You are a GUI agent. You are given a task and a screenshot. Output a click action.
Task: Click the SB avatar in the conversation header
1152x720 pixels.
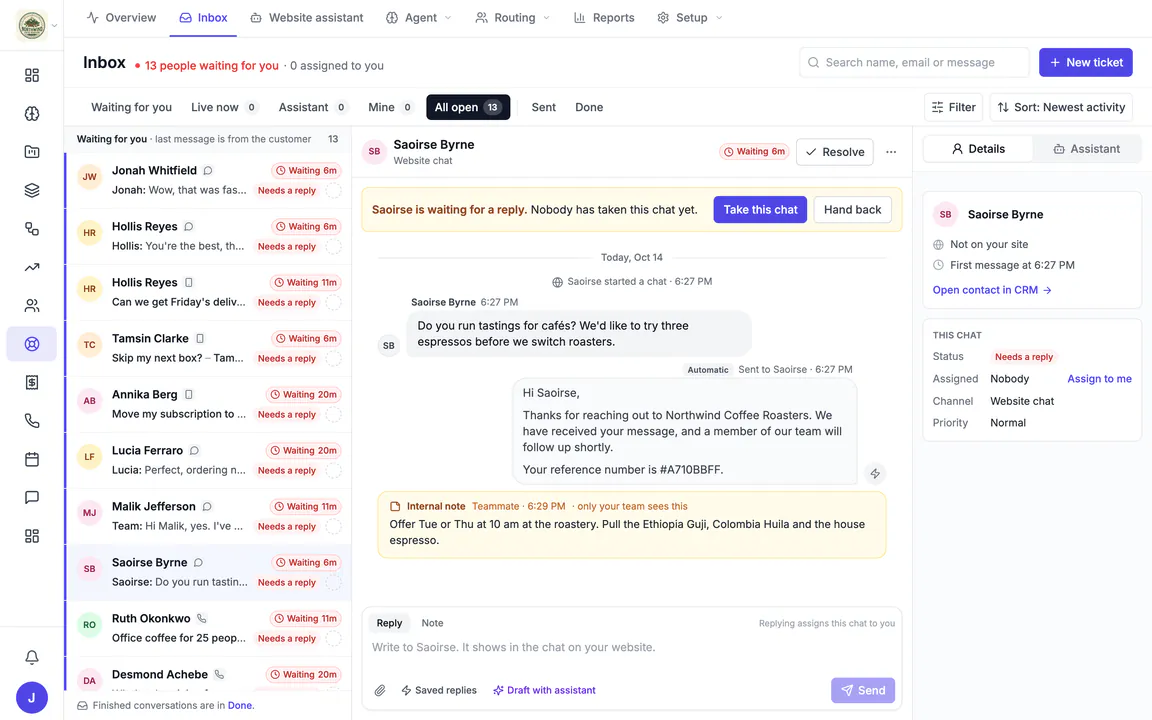[374, 151]
